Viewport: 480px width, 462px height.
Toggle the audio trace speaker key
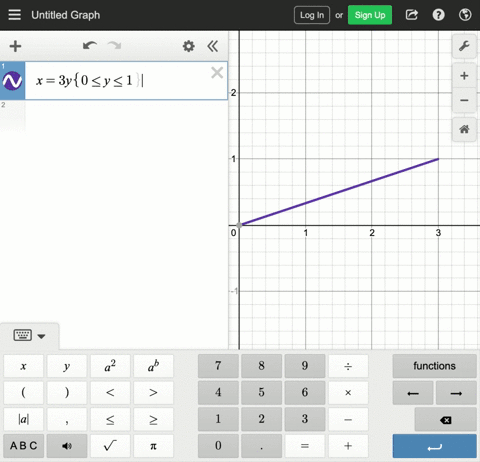point(67,446)
